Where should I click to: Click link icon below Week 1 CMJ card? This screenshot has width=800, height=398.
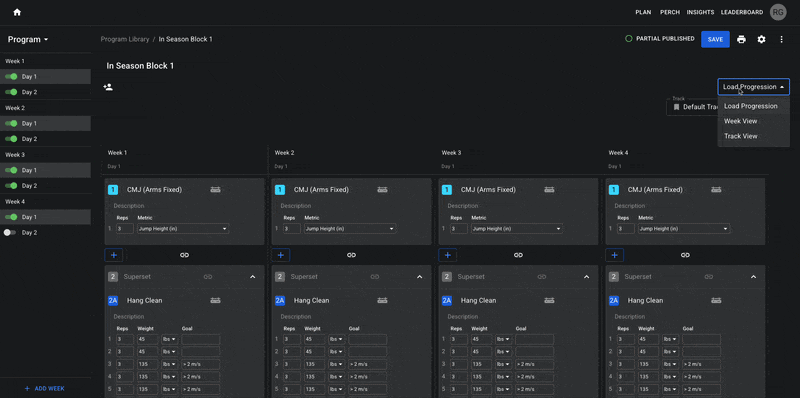tap(184, 255)
